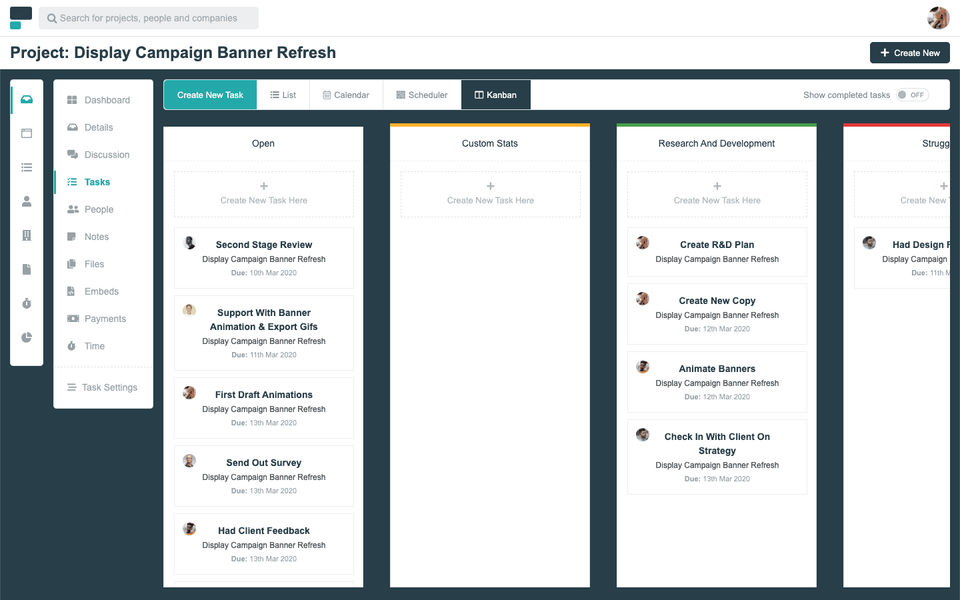Click the Research And Development column header
This screenshot has height=600, width=960.
pos(716,143)
